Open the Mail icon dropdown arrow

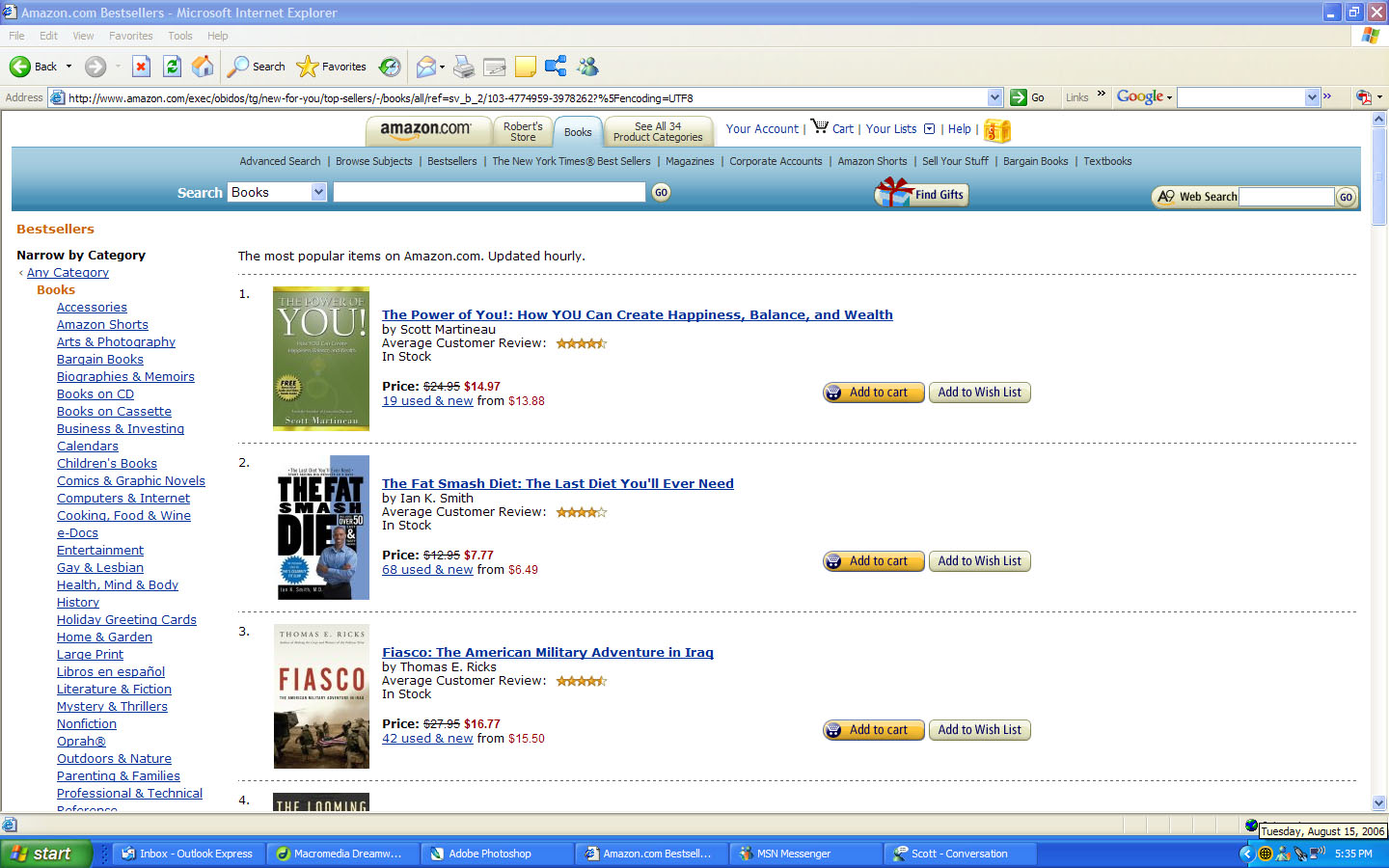tap(442, 67)
